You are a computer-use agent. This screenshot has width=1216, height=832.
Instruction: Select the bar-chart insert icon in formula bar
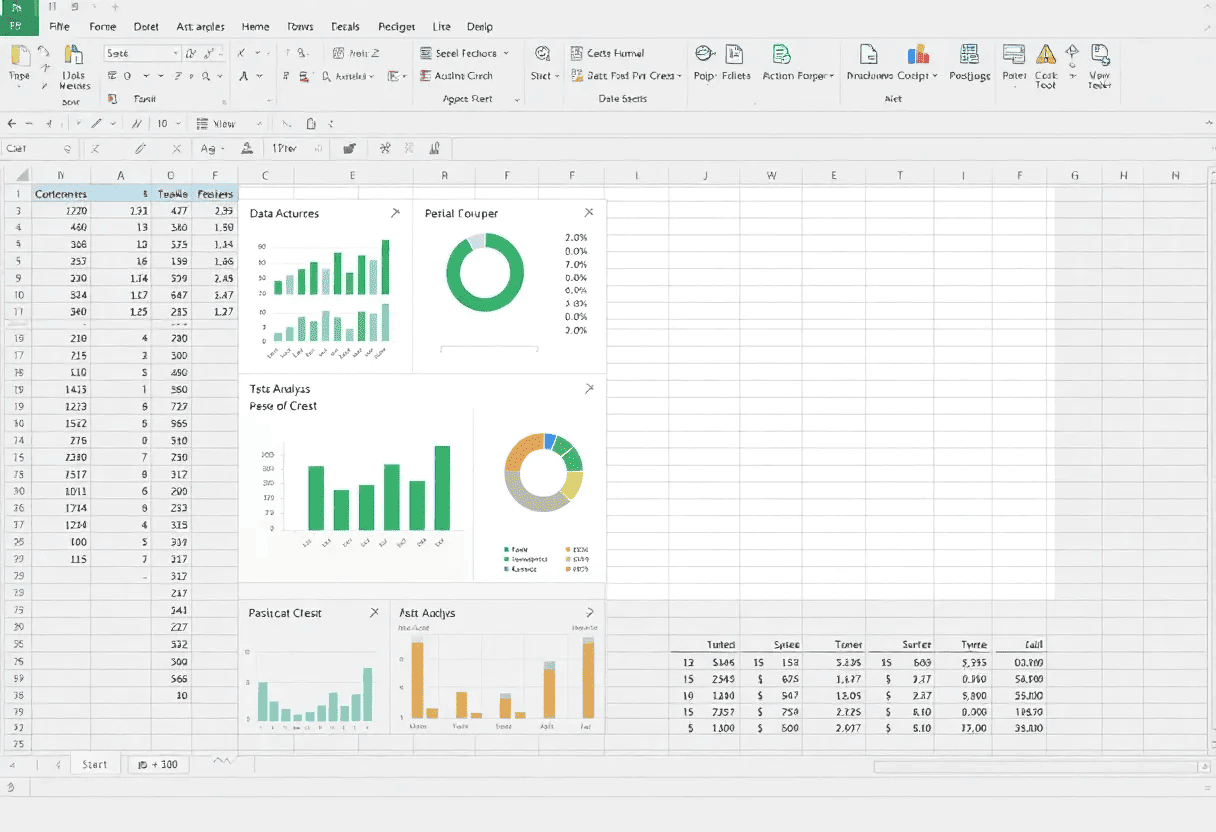[x=434, y=147]
